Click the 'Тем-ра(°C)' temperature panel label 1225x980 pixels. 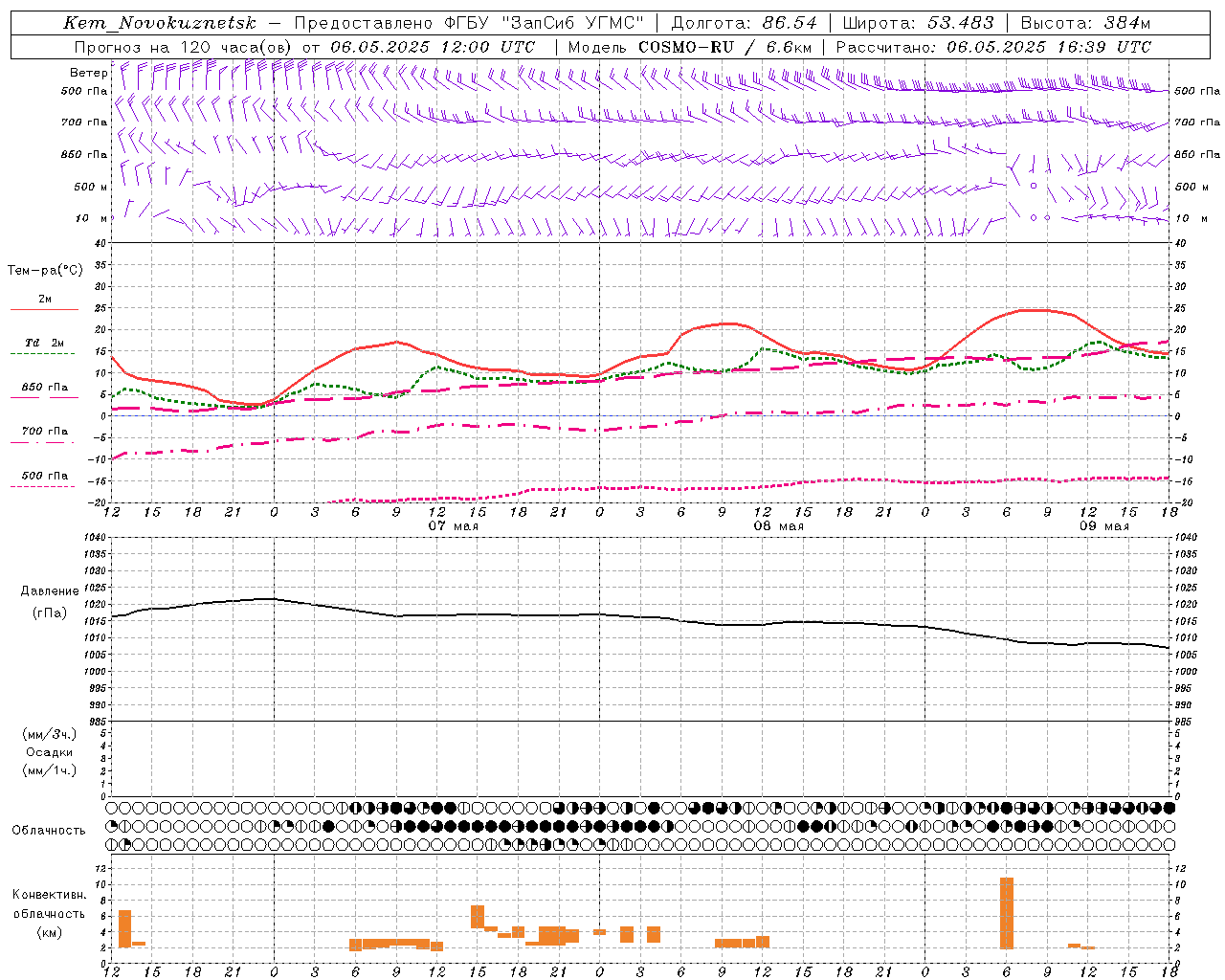point(45,271)
